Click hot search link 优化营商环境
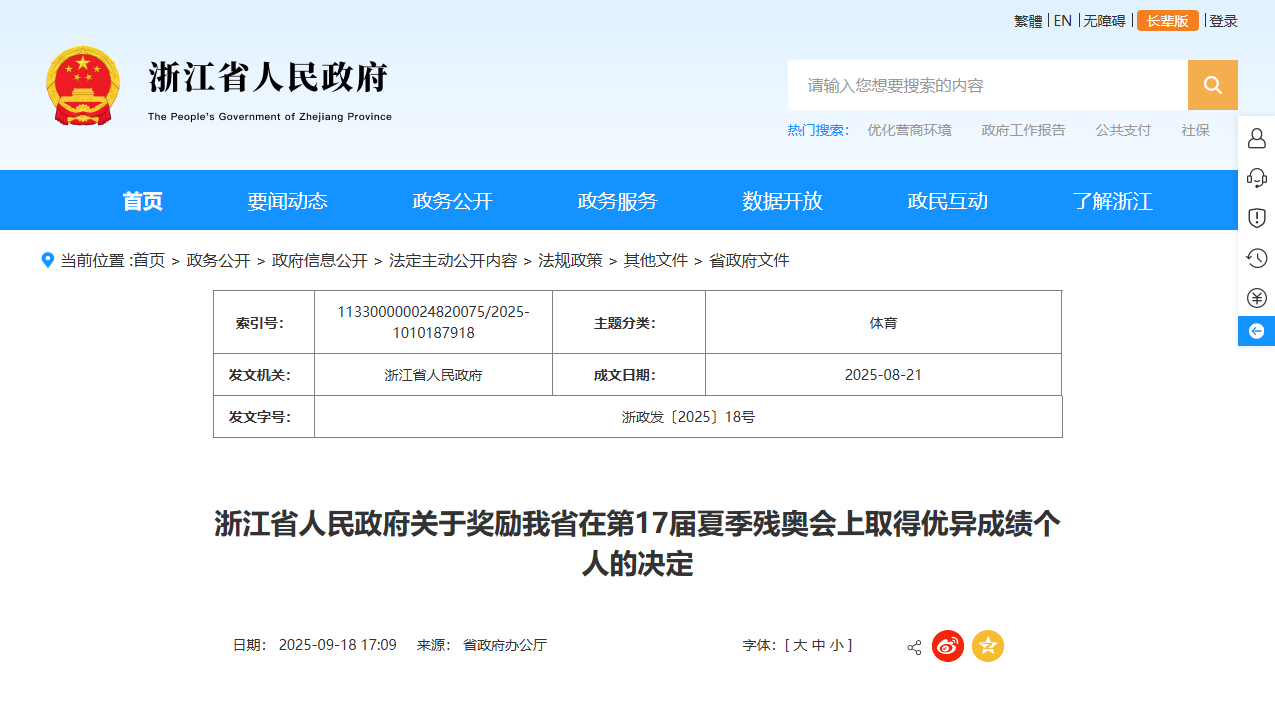The image size is (1275, 702). click(909, 130)
